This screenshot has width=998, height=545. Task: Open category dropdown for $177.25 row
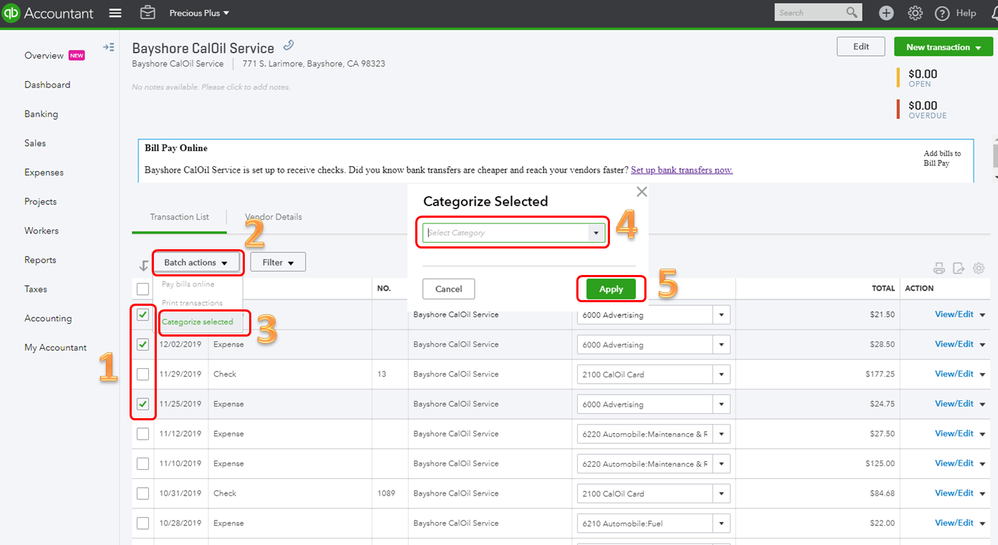click(721, 374)
